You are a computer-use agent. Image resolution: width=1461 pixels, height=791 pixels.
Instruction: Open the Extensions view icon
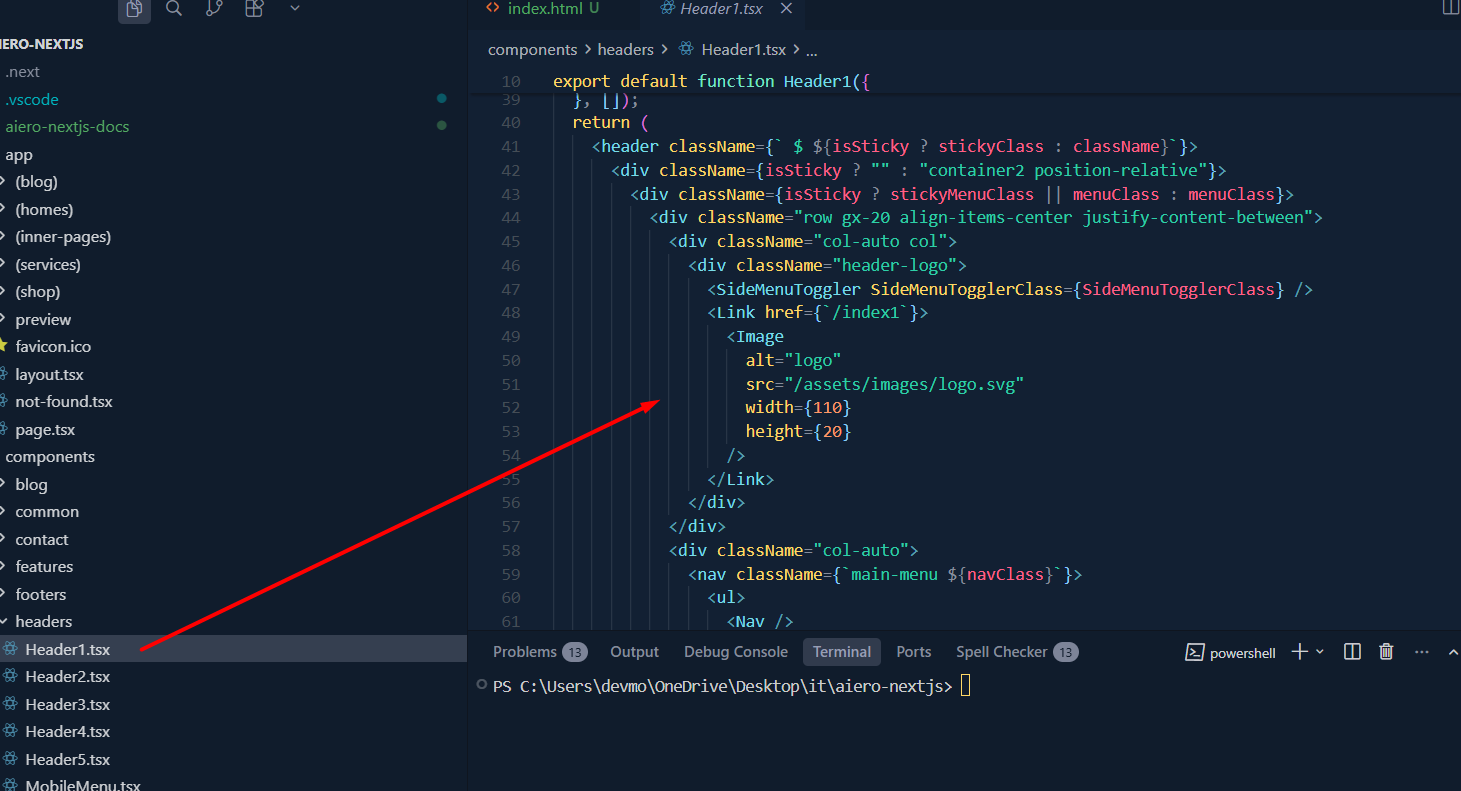pyautogui.click(x=254, y=9)
